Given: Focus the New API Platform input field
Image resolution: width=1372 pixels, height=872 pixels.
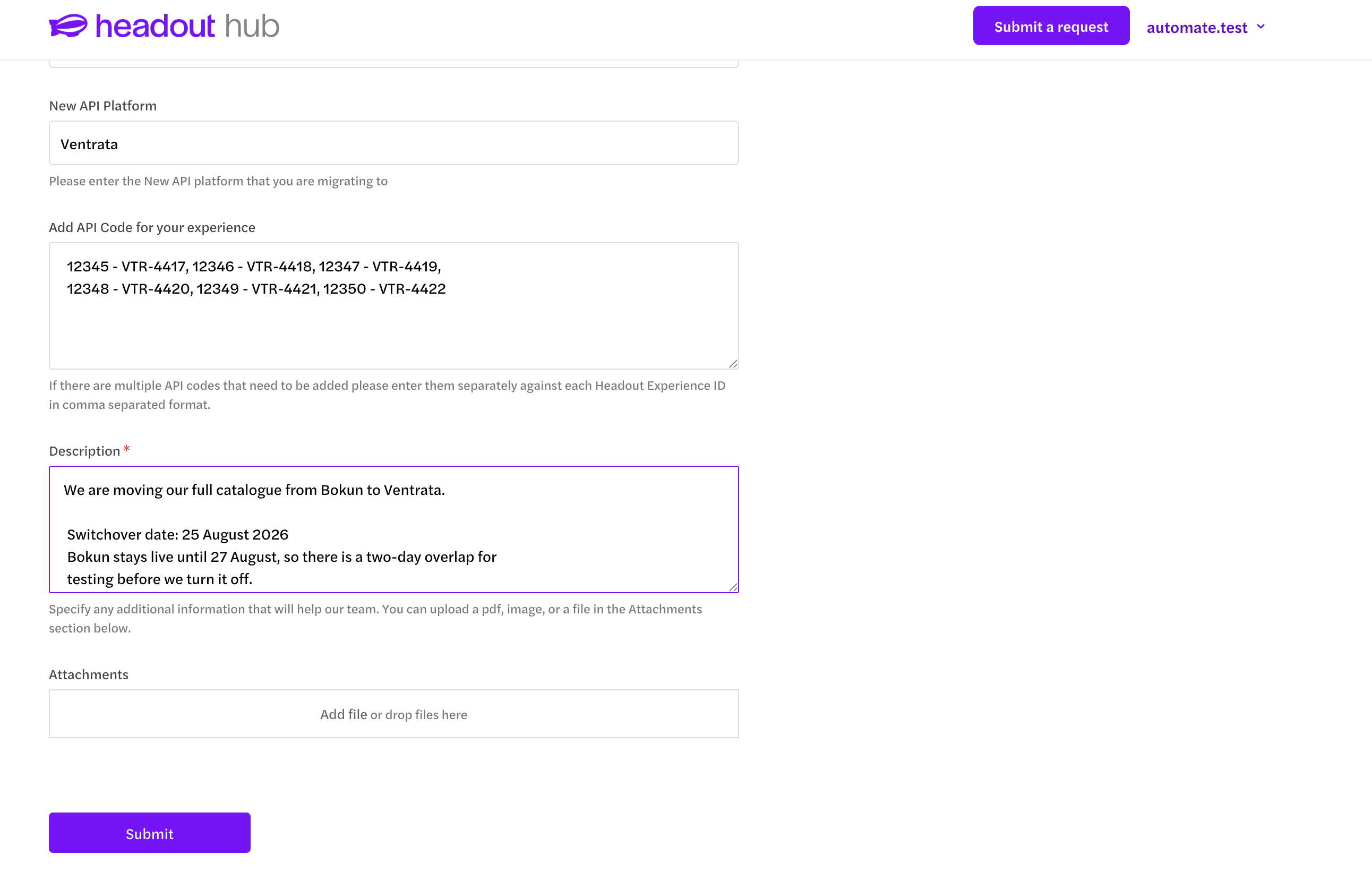Looking at the screenshot, I should pos(394,143).
